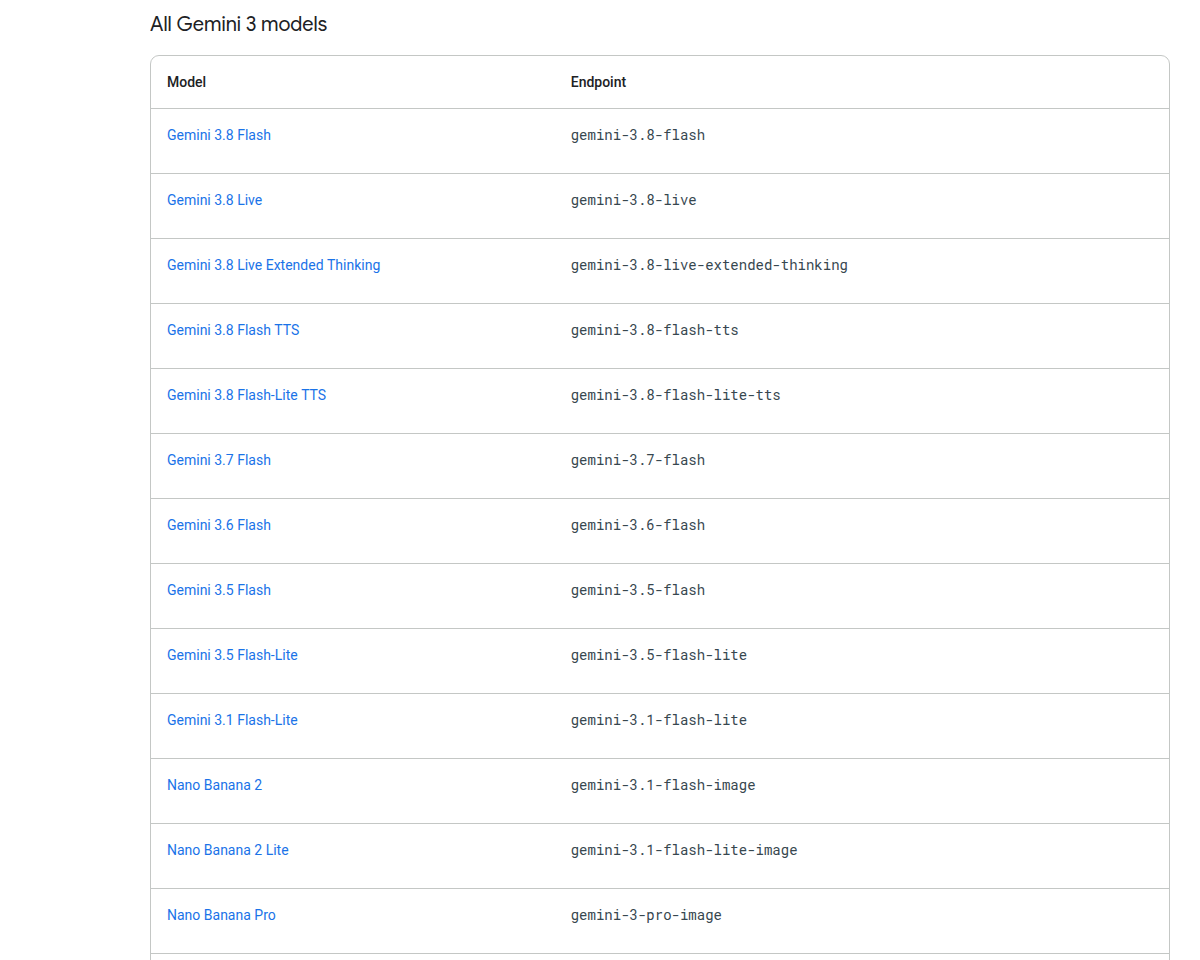Image resolution: width=1200 pixels, height=960 pixels.
Task: Click the gemini-3.8-flash-tts endpoint text
Action: (655, 330)
